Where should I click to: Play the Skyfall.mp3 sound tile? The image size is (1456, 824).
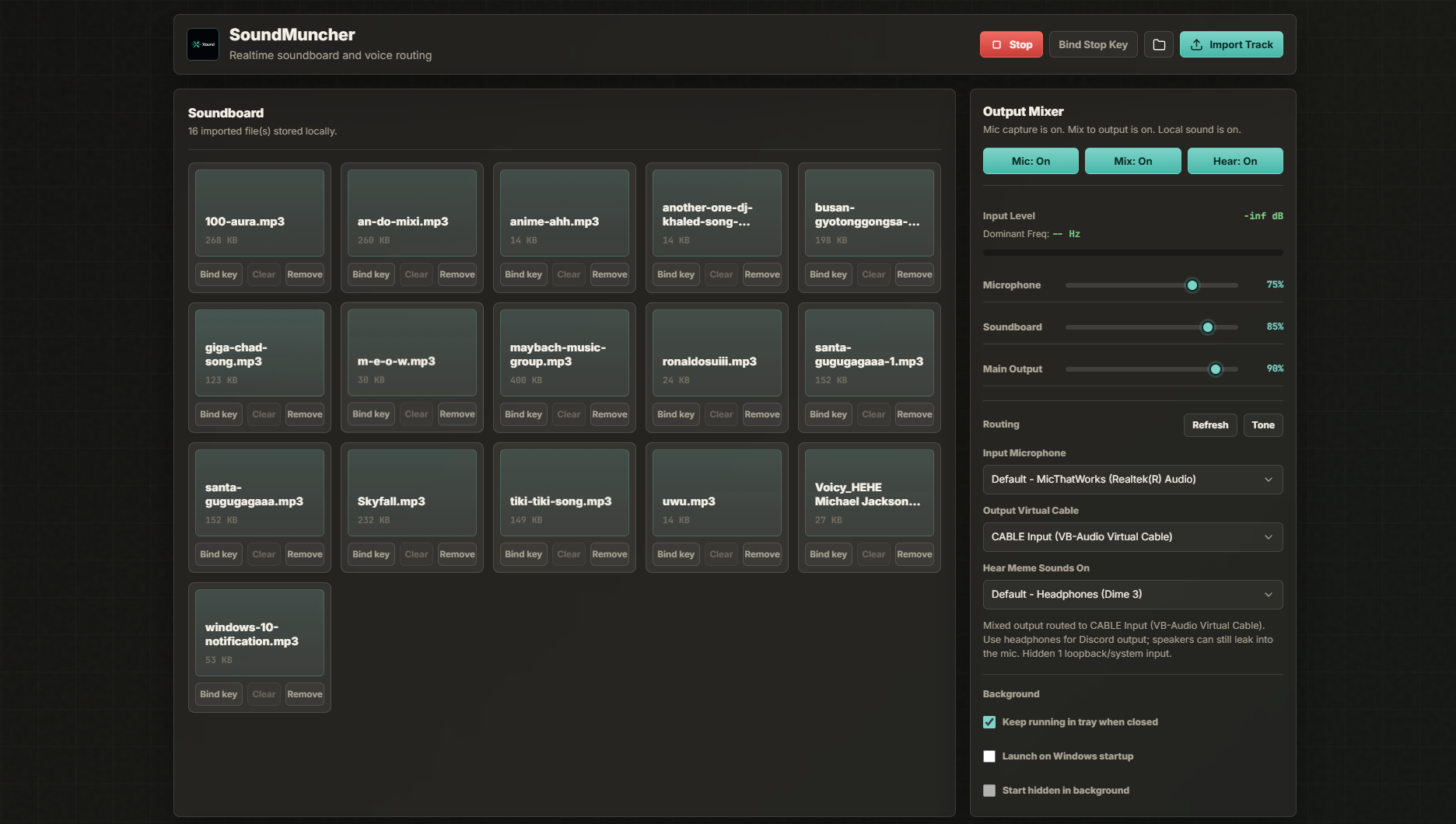(x=412, y=493)
